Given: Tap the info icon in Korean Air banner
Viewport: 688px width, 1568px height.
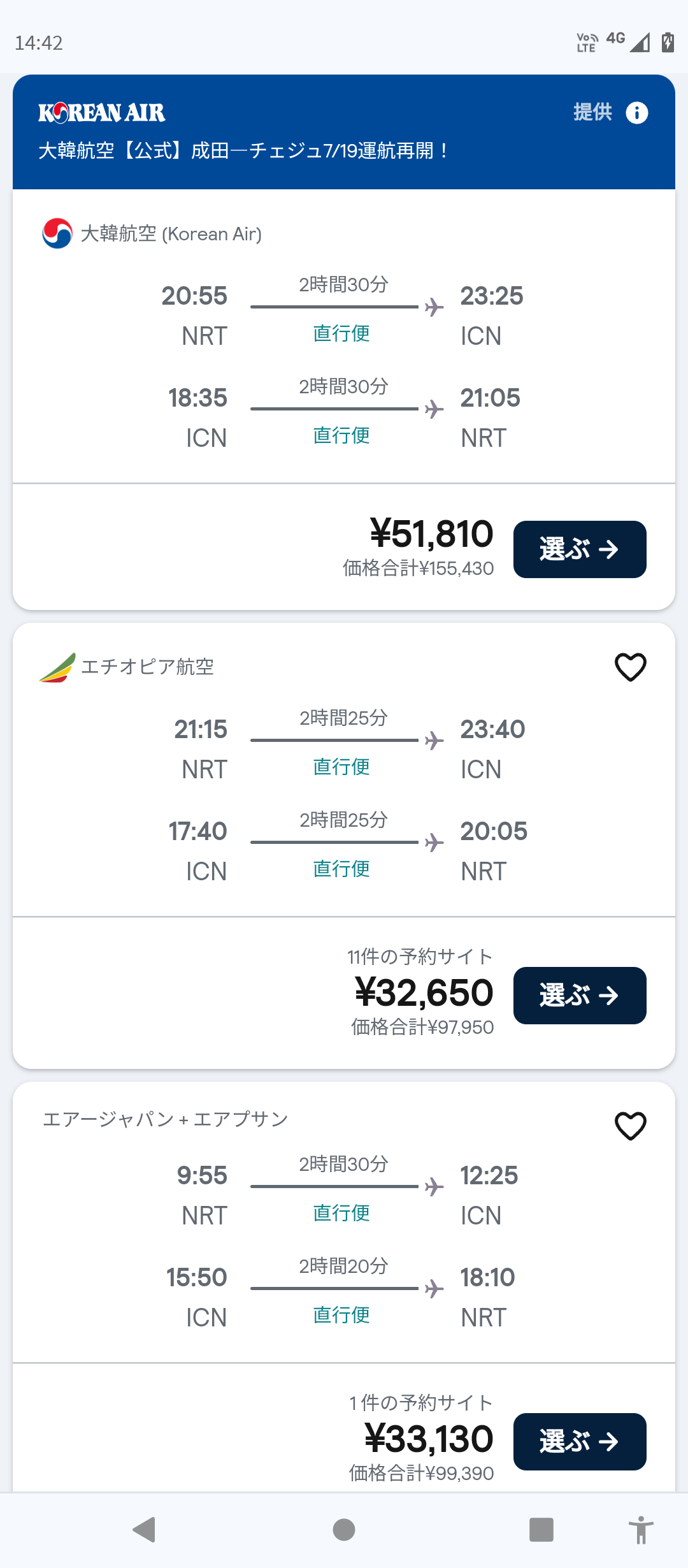Looking at the screenshot, I should point(636,113).
